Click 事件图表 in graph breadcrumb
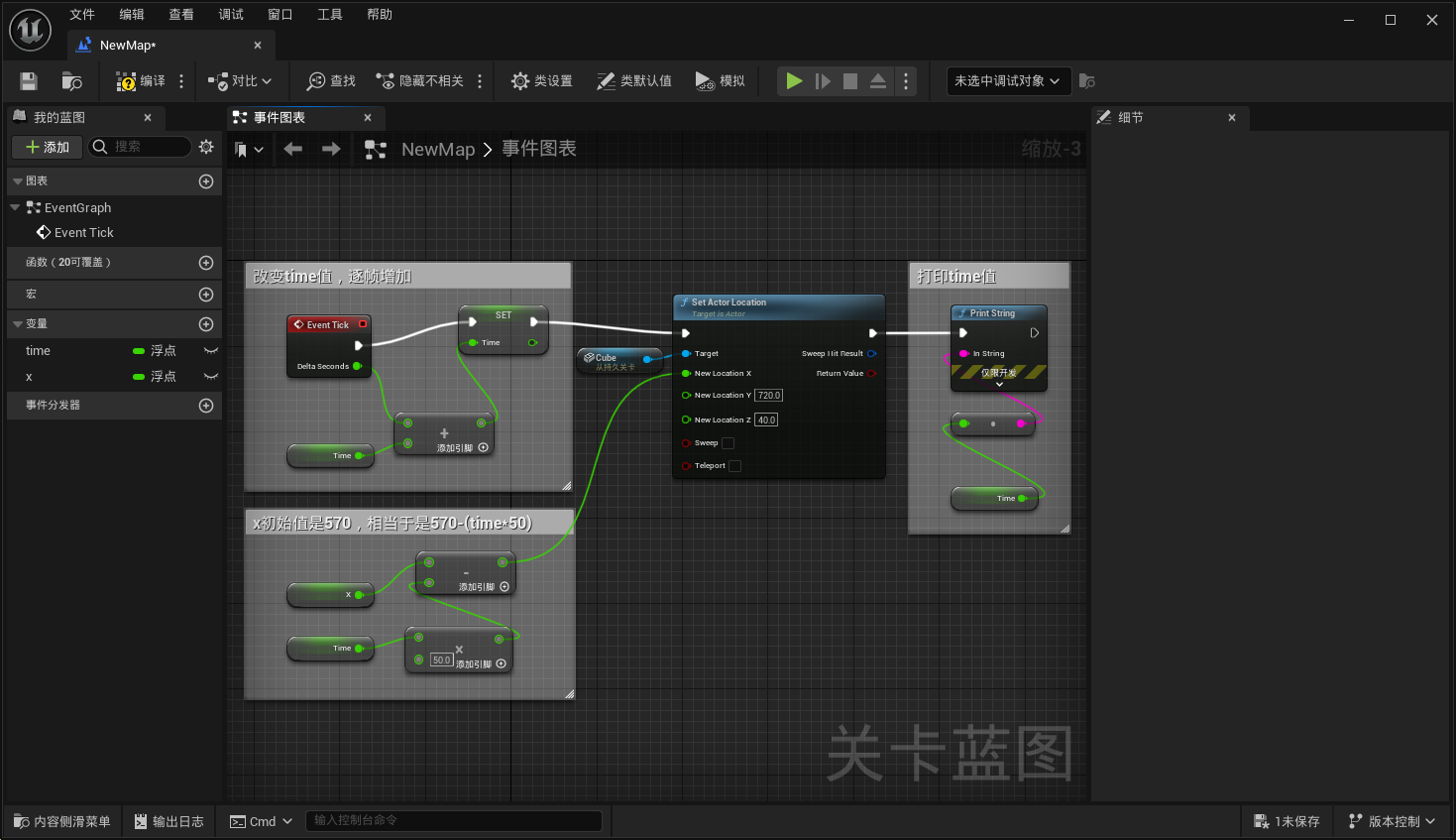Screen dimensions: 1456x840 point(539,149)
